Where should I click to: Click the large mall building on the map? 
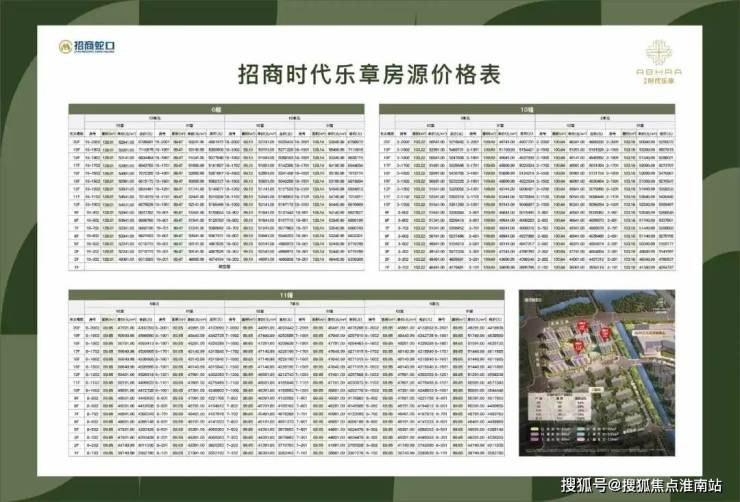655,342
